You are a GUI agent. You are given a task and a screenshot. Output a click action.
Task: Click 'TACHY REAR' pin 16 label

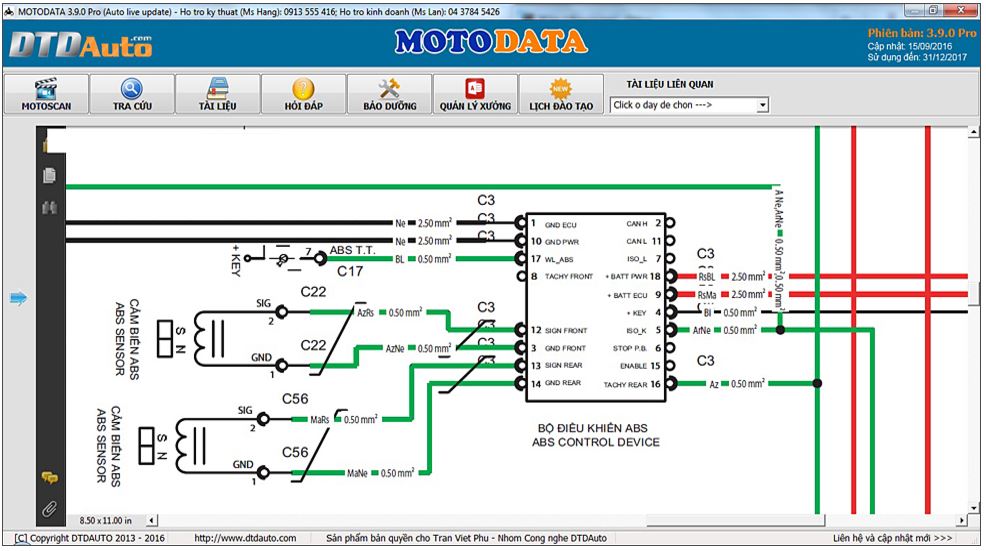tap(626, 384)
